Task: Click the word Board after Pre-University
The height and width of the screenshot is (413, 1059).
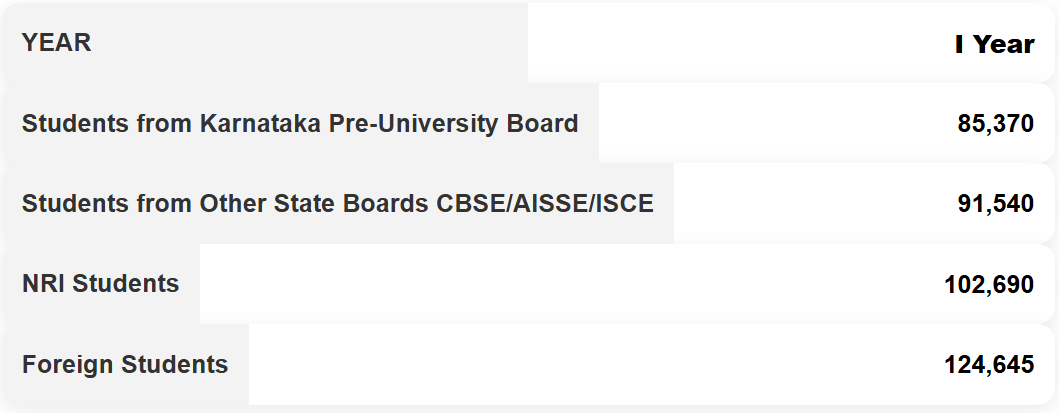Action: tap(548, 124)
